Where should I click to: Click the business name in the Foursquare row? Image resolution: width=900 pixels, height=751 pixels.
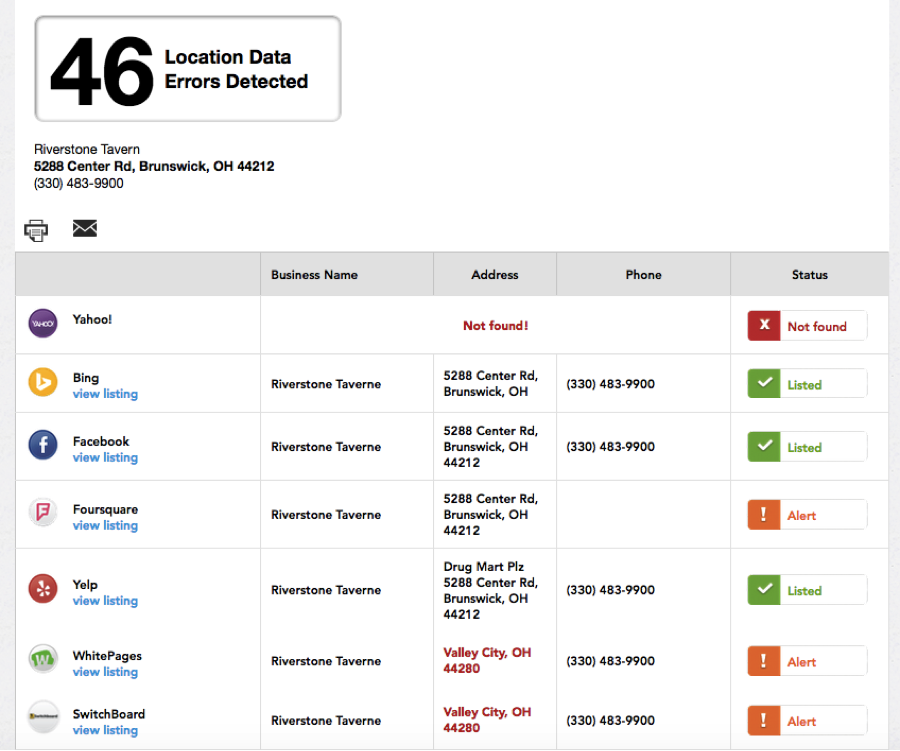pos(326,514)
